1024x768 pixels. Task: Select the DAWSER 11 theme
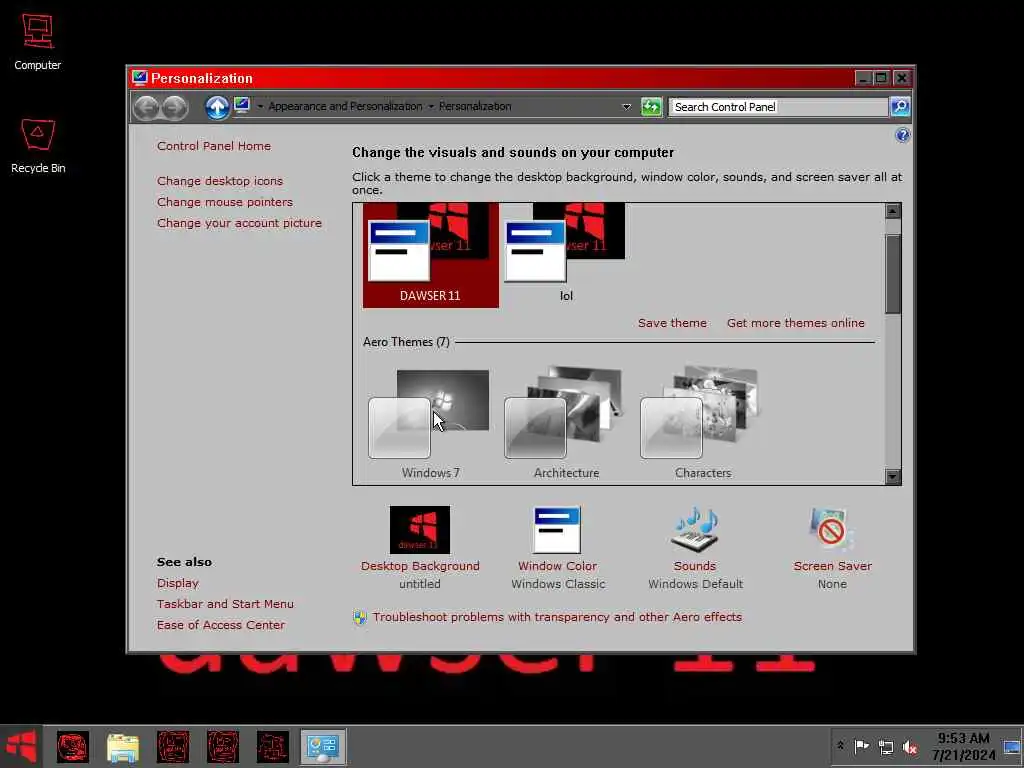(430, 255)
